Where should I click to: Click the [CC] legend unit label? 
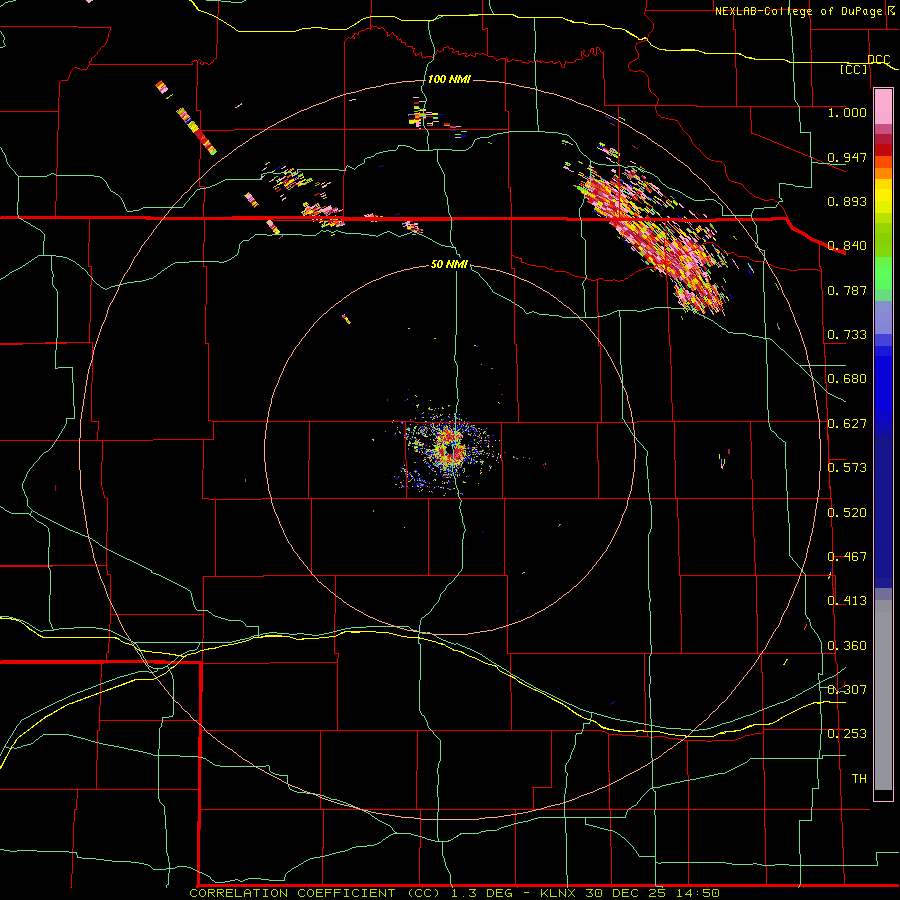854,69
